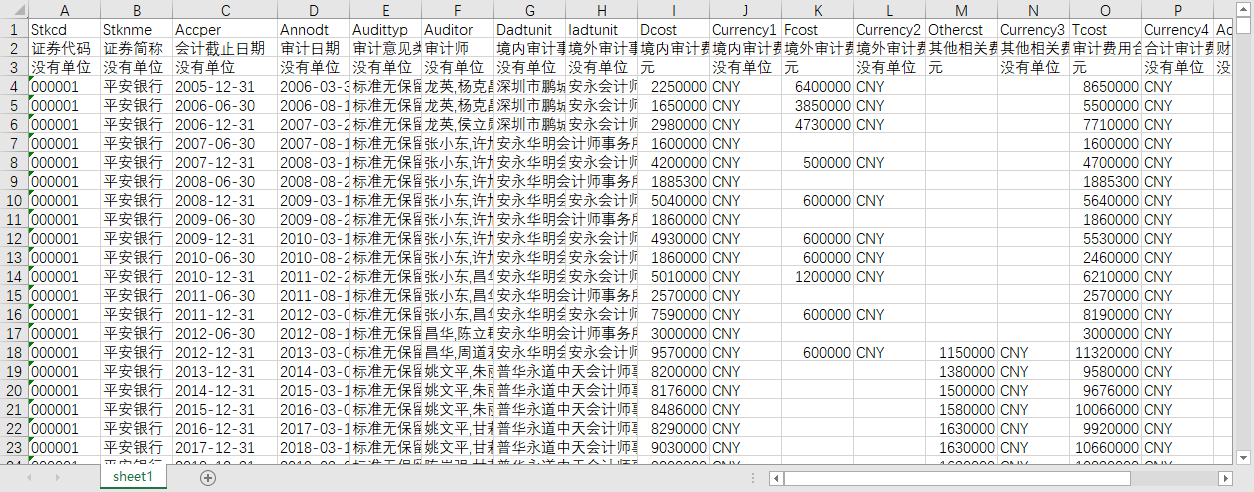Select the Auditor header cell
The width and height of the screenshot is (1254, 492).
tap(457, 29)
